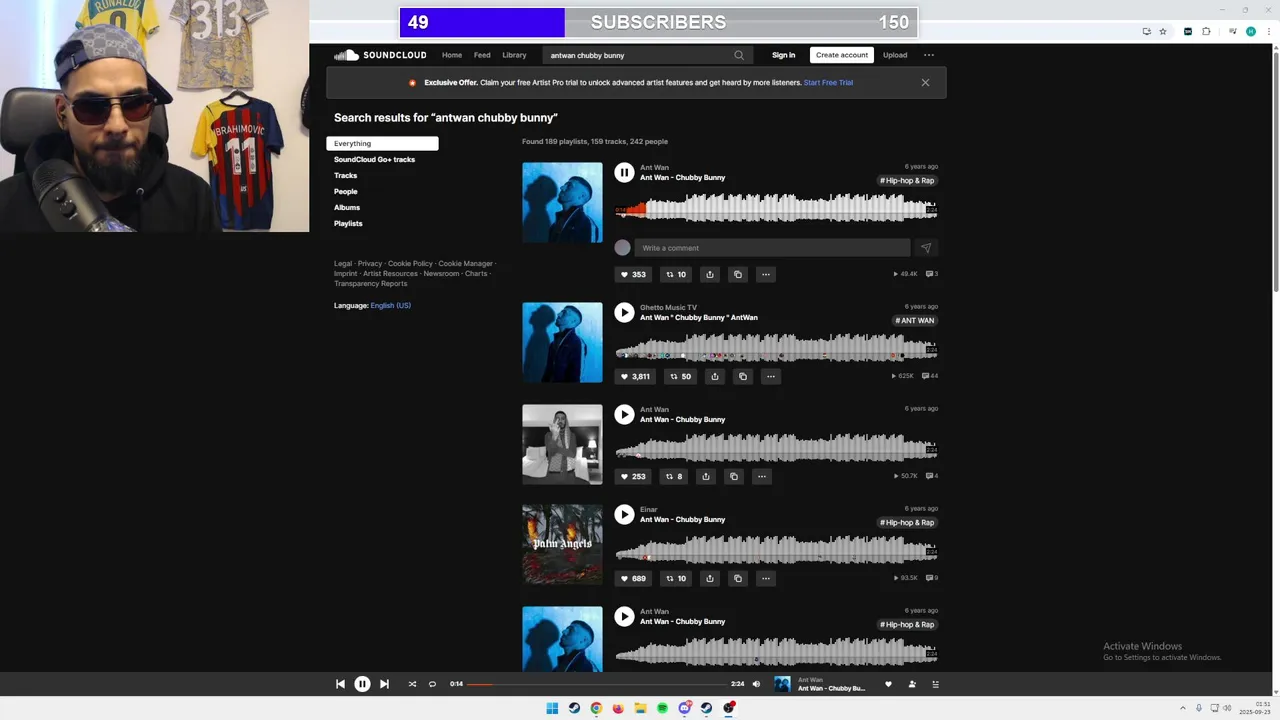Open File Explorer from the taskbar
Viewport: 1280px width, 720px height.
point(640,708)
